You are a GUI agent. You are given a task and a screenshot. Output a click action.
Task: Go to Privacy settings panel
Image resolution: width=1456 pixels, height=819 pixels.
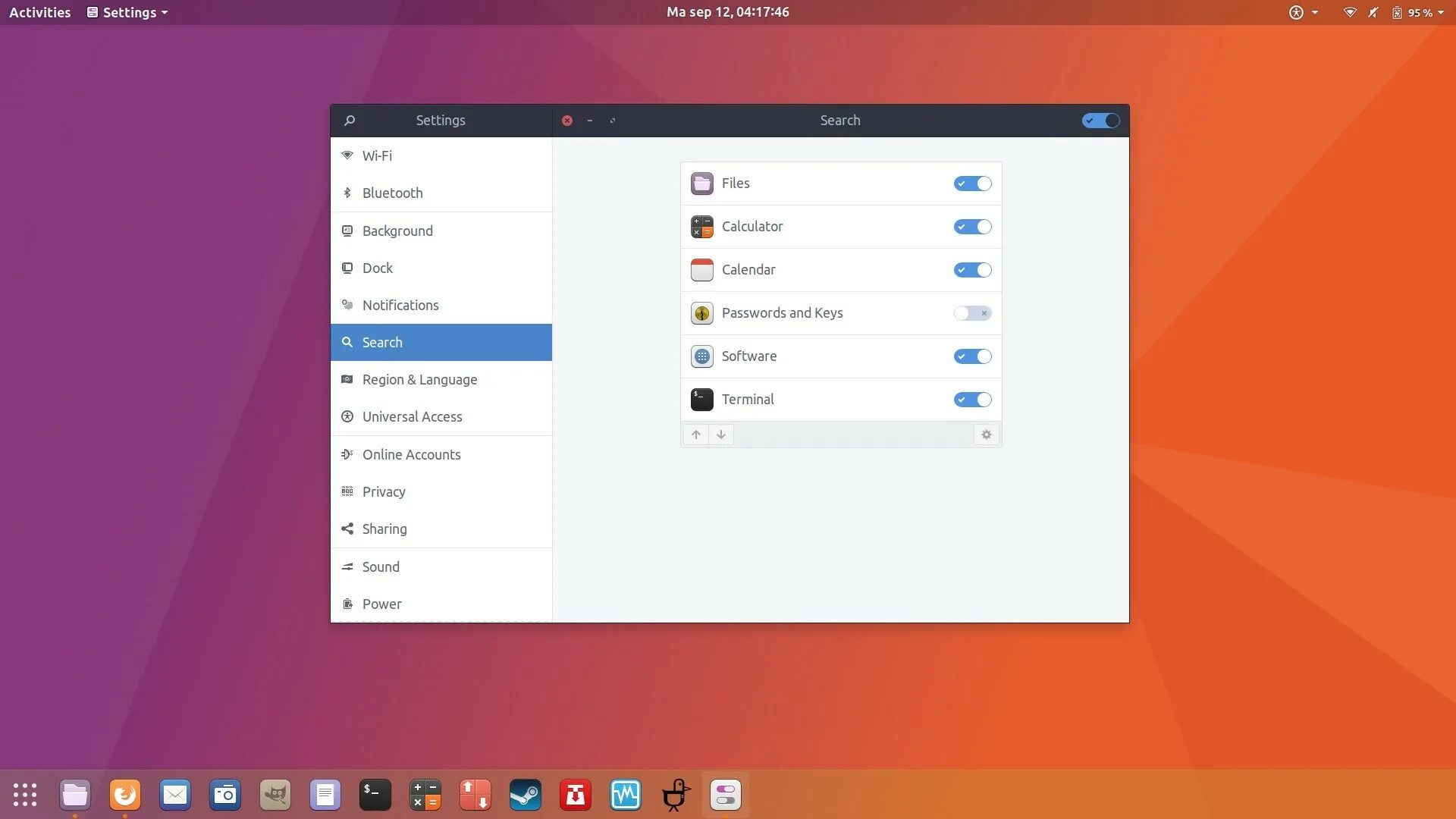pos(384,492)
